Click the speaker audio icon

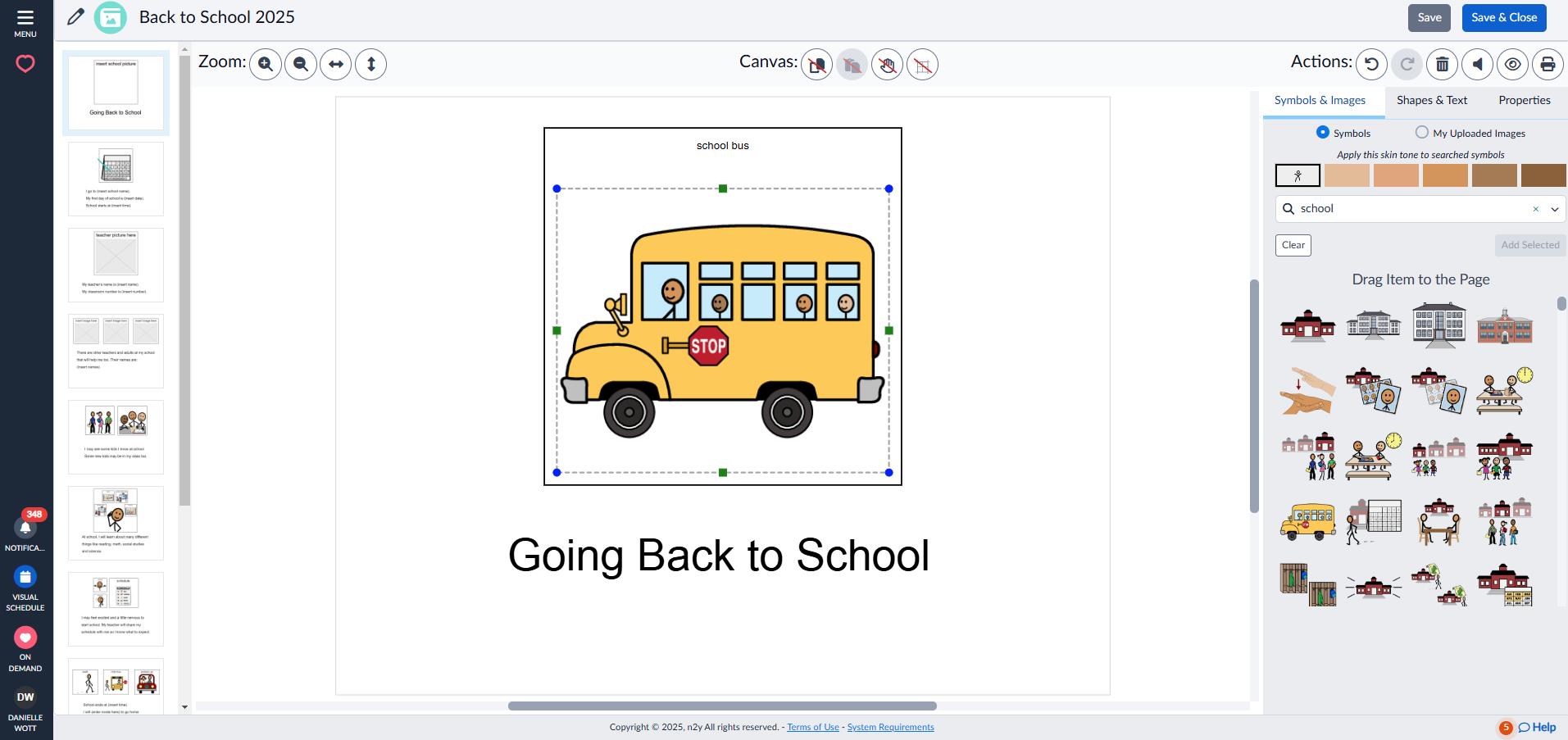1478,64
